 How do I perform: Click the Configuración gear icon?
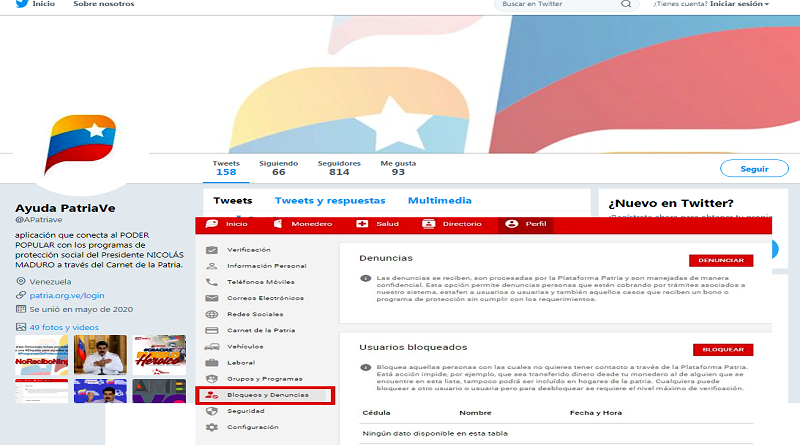pos(212,427)
